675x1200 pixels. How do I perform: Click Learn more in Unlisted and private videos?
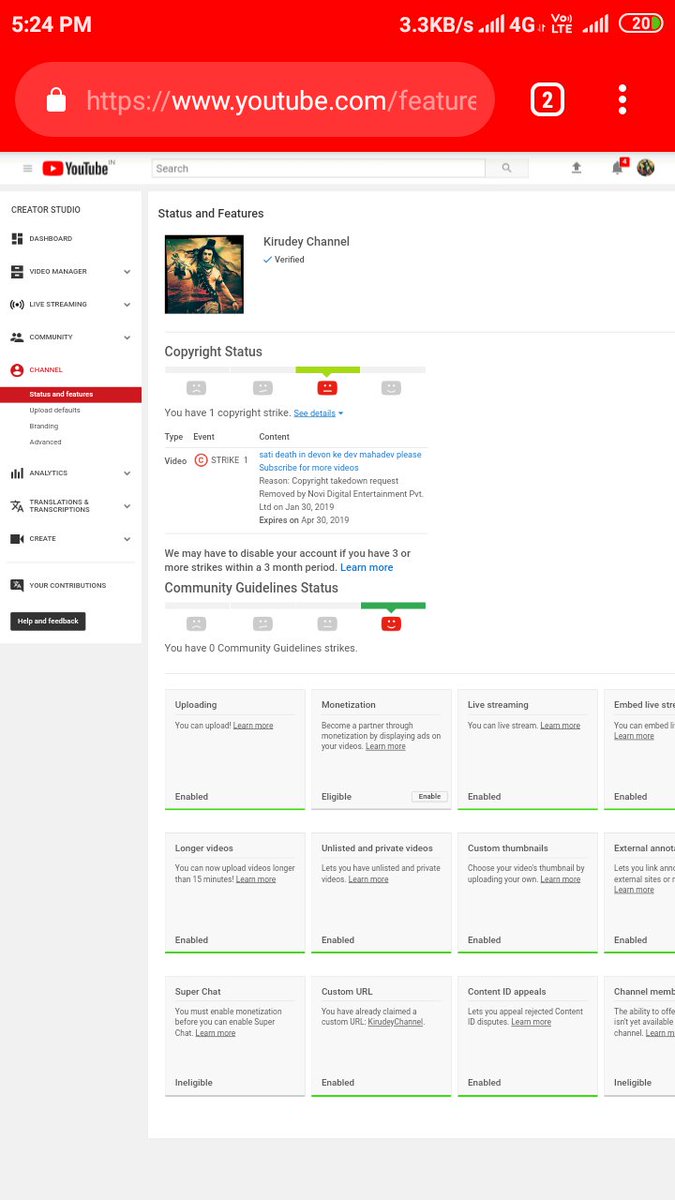(x=368, y=880)
